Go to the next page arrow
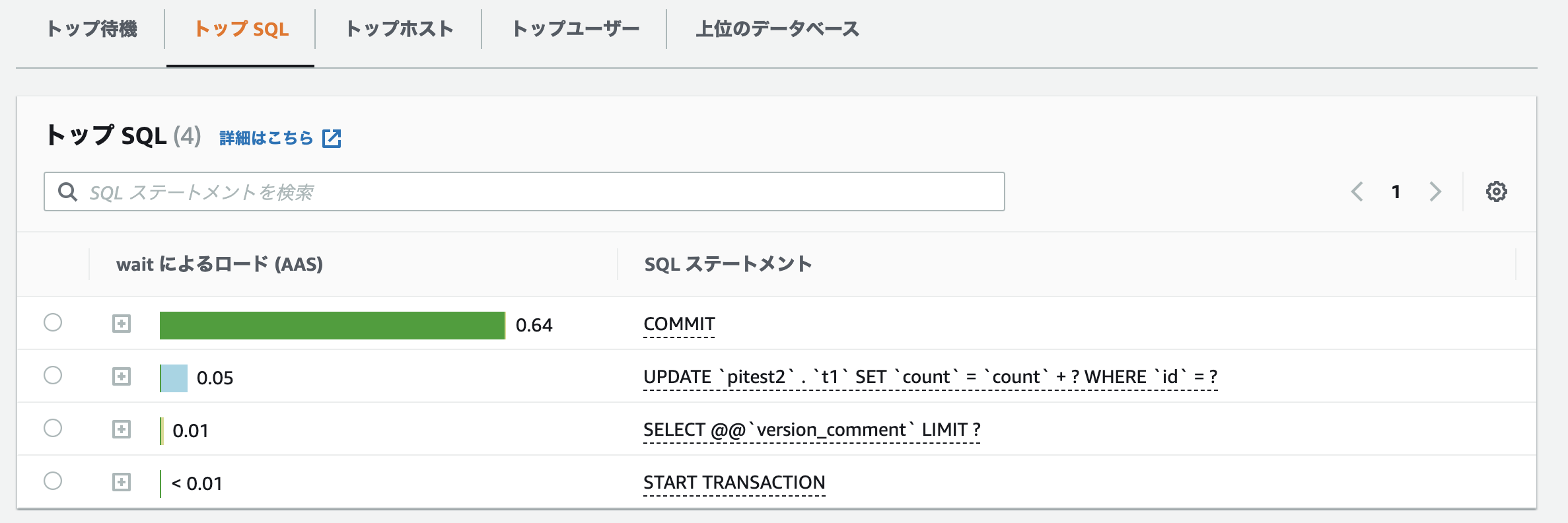 click(1435, 192)
